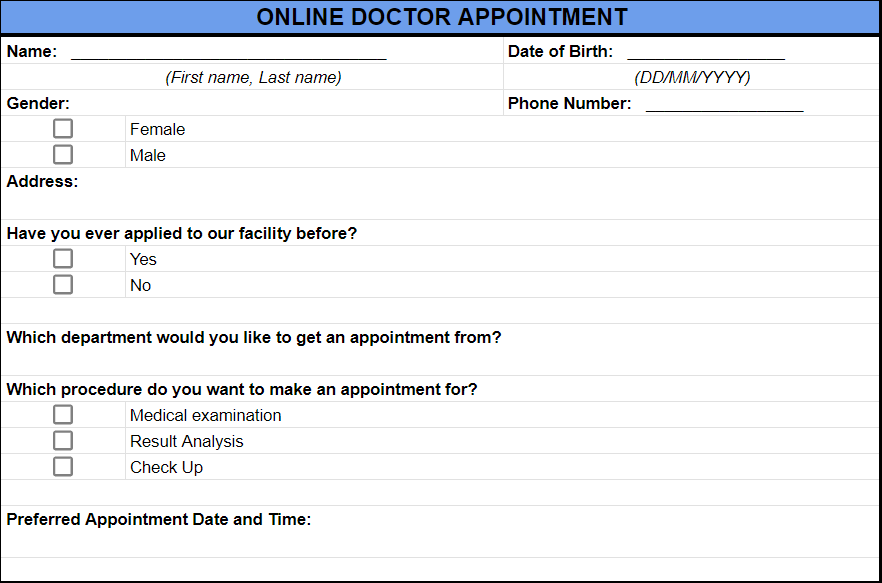Image resolution: width=882 pixels, height=583 pixels.
Task: Click the '(First name, Last name)' hint text
Action: click(253, 78)
